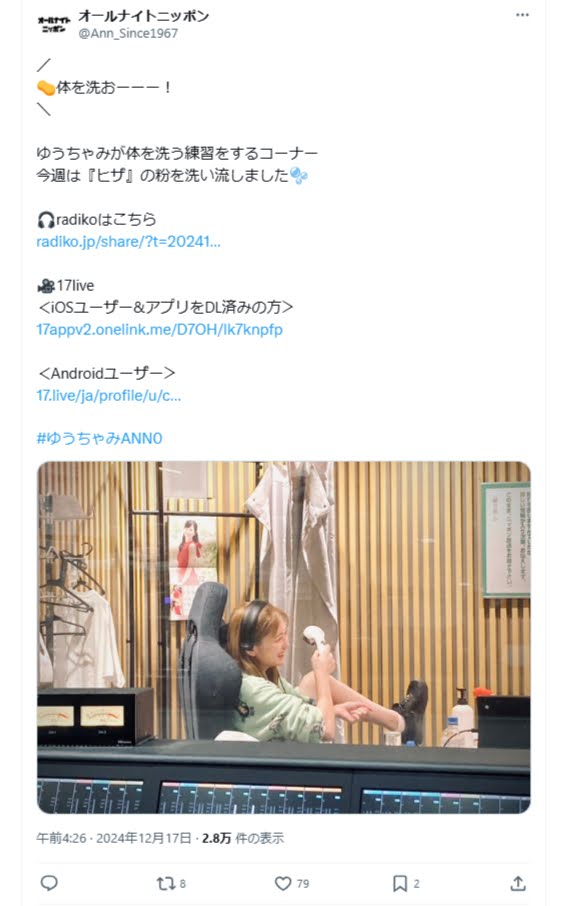Click the #ゆうちゃみANN0 hashtag
The width and height of the screenshot is (564, 906).
[99, 438]
